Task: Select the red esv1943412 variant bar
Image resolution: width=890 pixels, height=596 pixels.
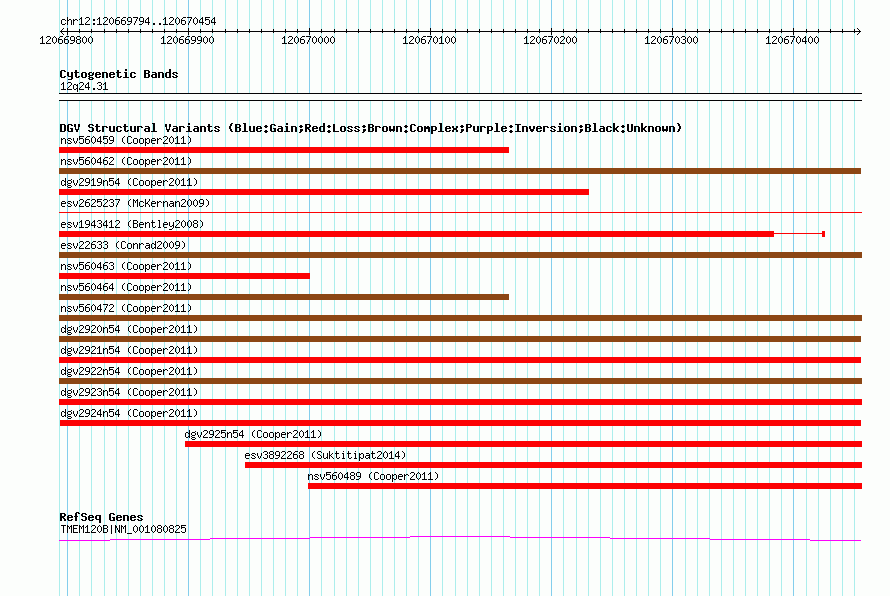Action: tap(442, 234)
